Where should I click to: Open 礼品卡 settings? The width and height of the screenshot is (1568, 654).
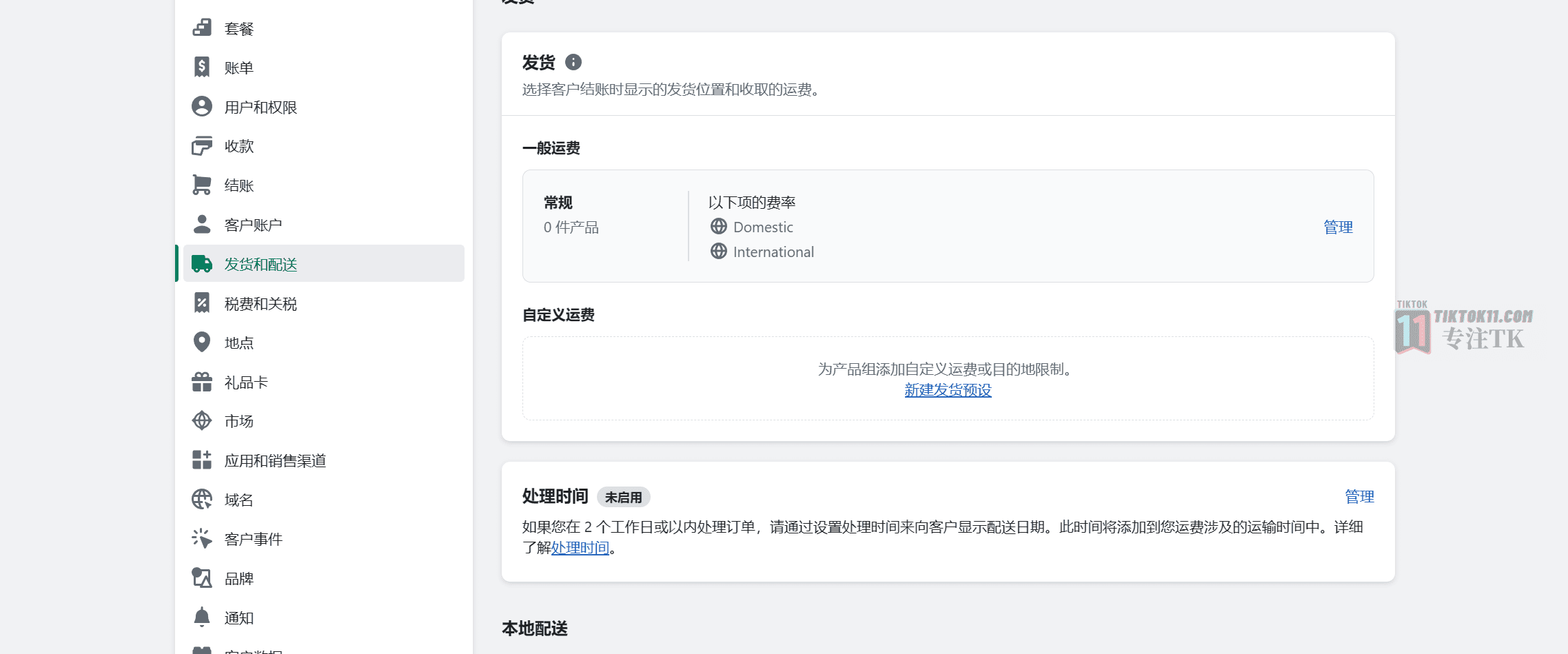(324, 382)
